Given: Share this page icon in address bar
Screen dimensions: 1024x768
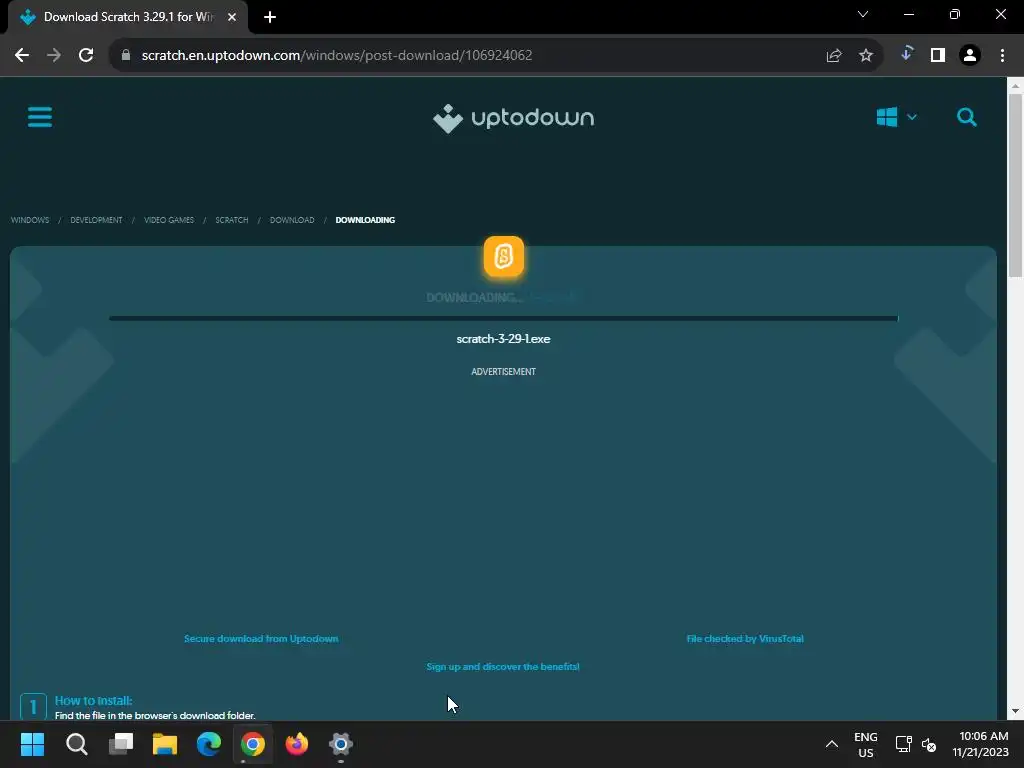Looking at the screenshot, I should click(x=834, y=56).
